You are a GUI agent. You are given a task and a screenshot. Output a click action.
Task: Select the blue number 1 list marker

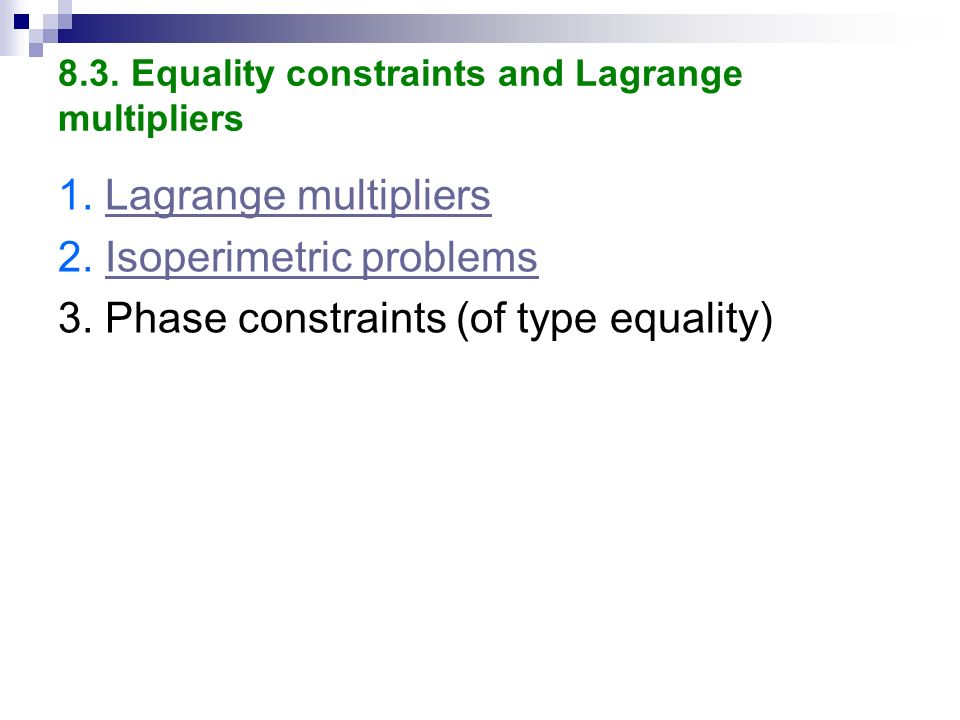pyautogui.click(x=75, y=196)
